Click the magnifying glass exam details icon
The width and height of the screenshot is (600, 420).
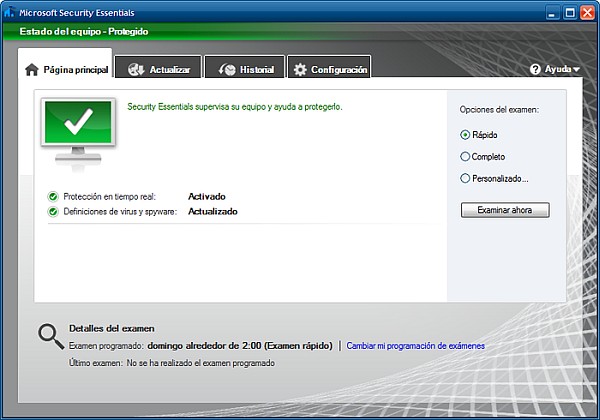point(51,337)
